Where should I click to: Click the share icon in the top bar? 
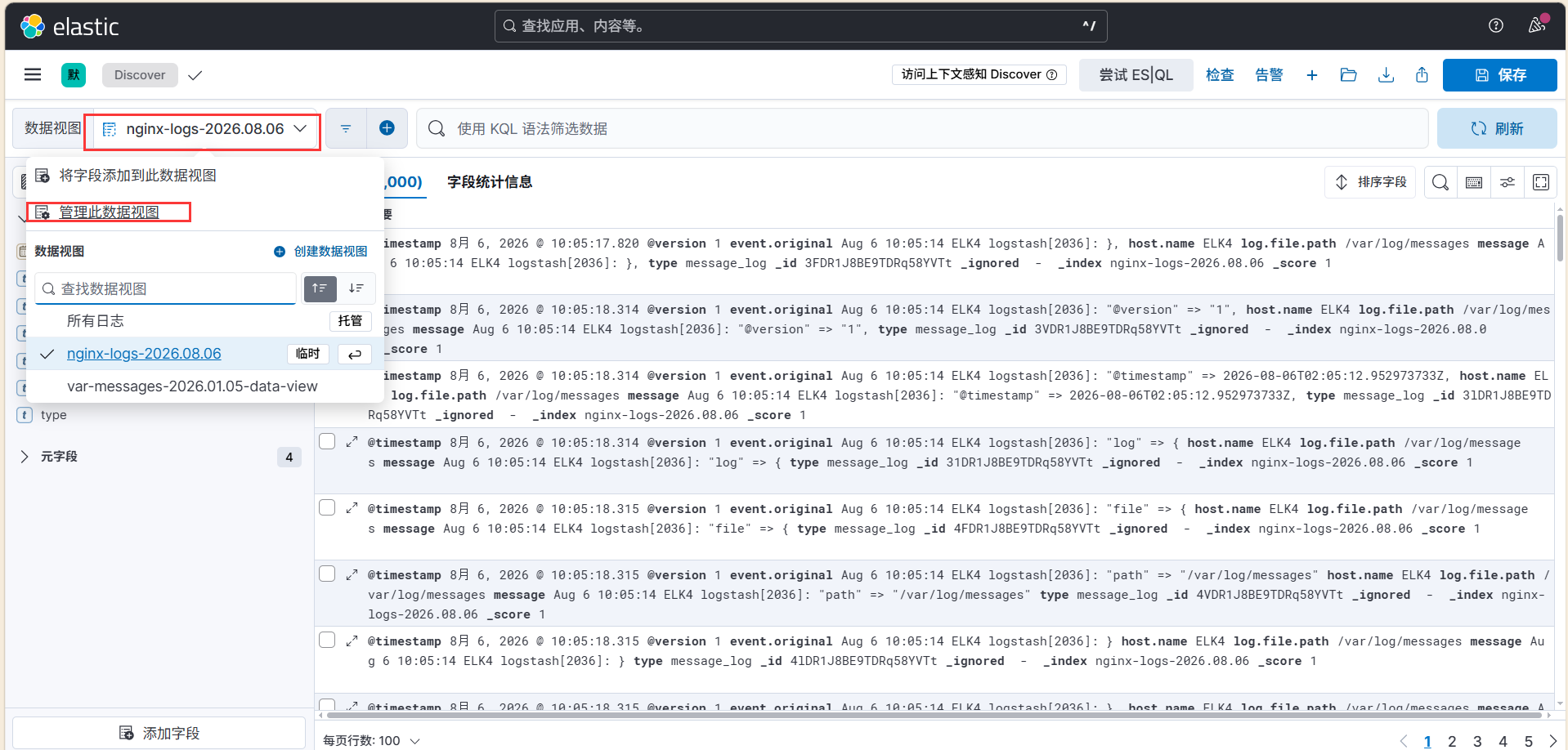(1422, 75)
